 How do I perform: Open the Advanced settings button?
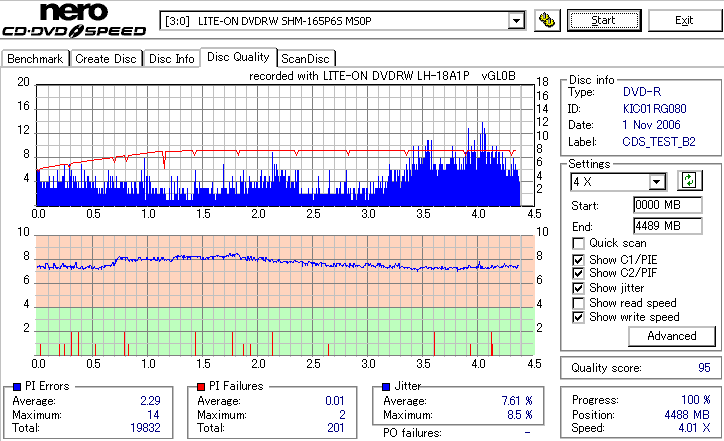coord(672,336)
